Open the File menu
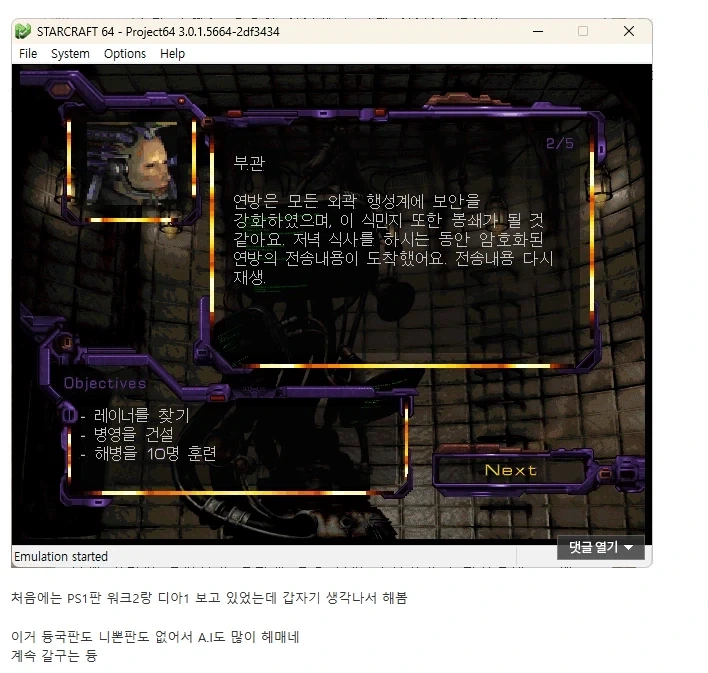This screenshot has height=673, width=708. pyautogui.click(x=28, y=54)
